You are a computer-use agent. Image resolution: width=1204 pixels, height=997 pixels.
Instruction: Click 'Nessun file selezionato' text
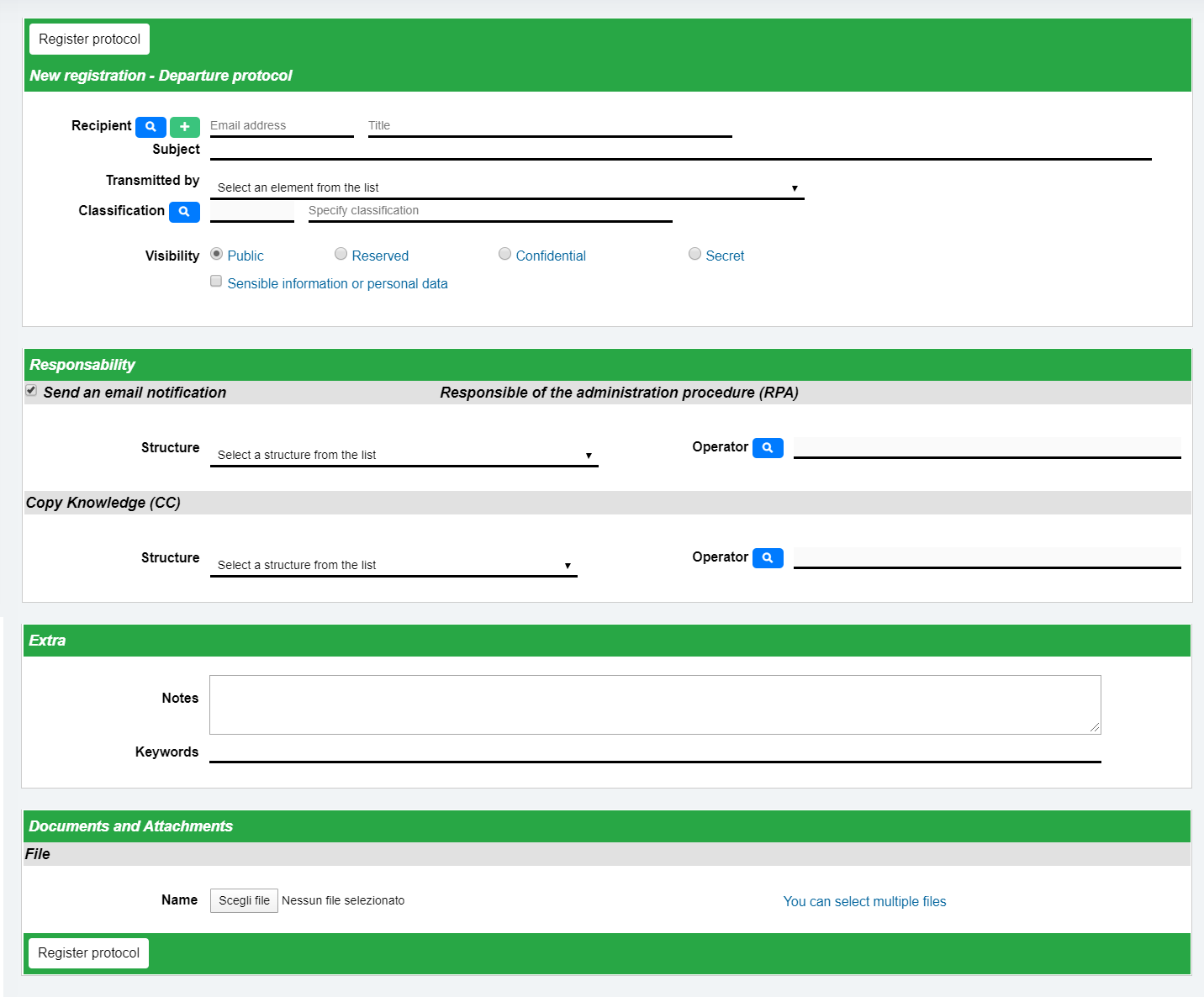[x=343, y=900]
